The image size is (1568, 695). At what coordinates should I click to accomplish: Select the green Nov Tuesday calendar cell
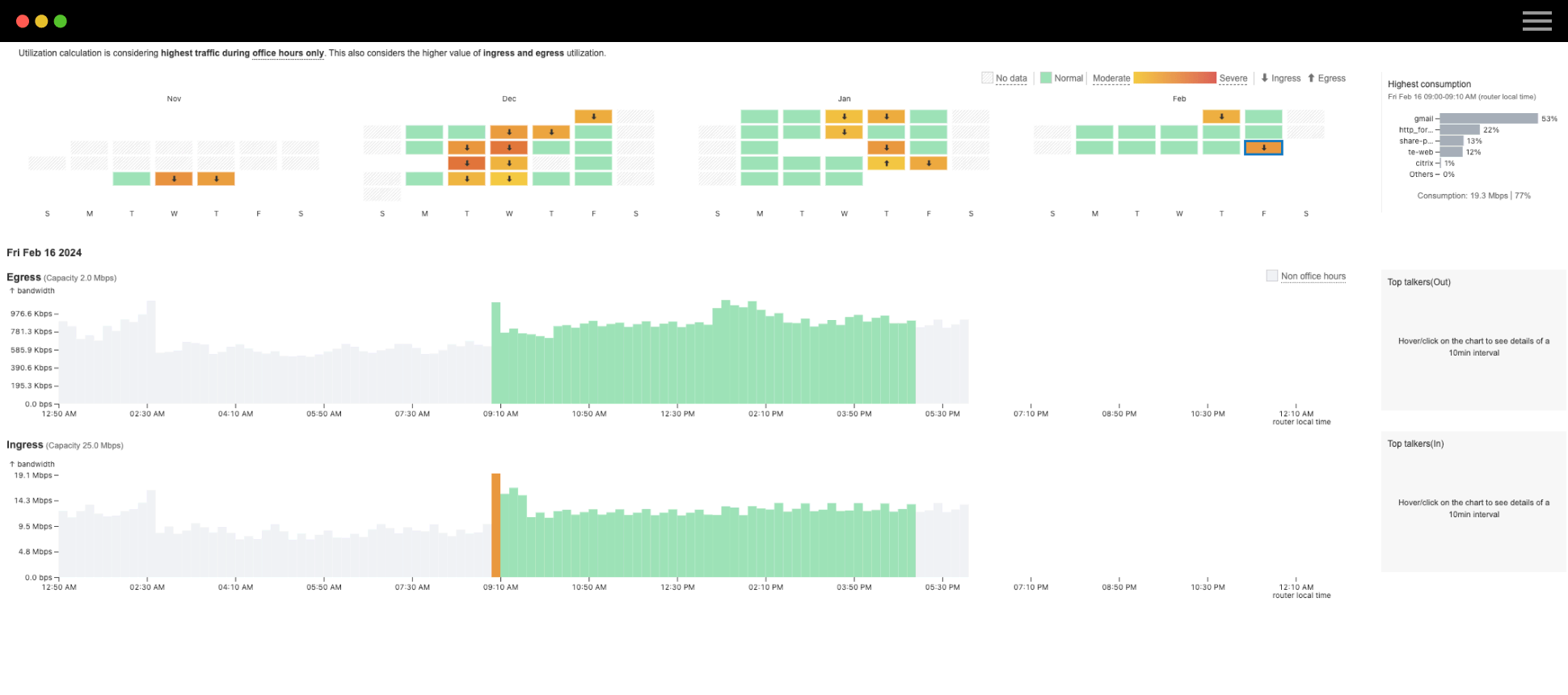tap(132, 179)
